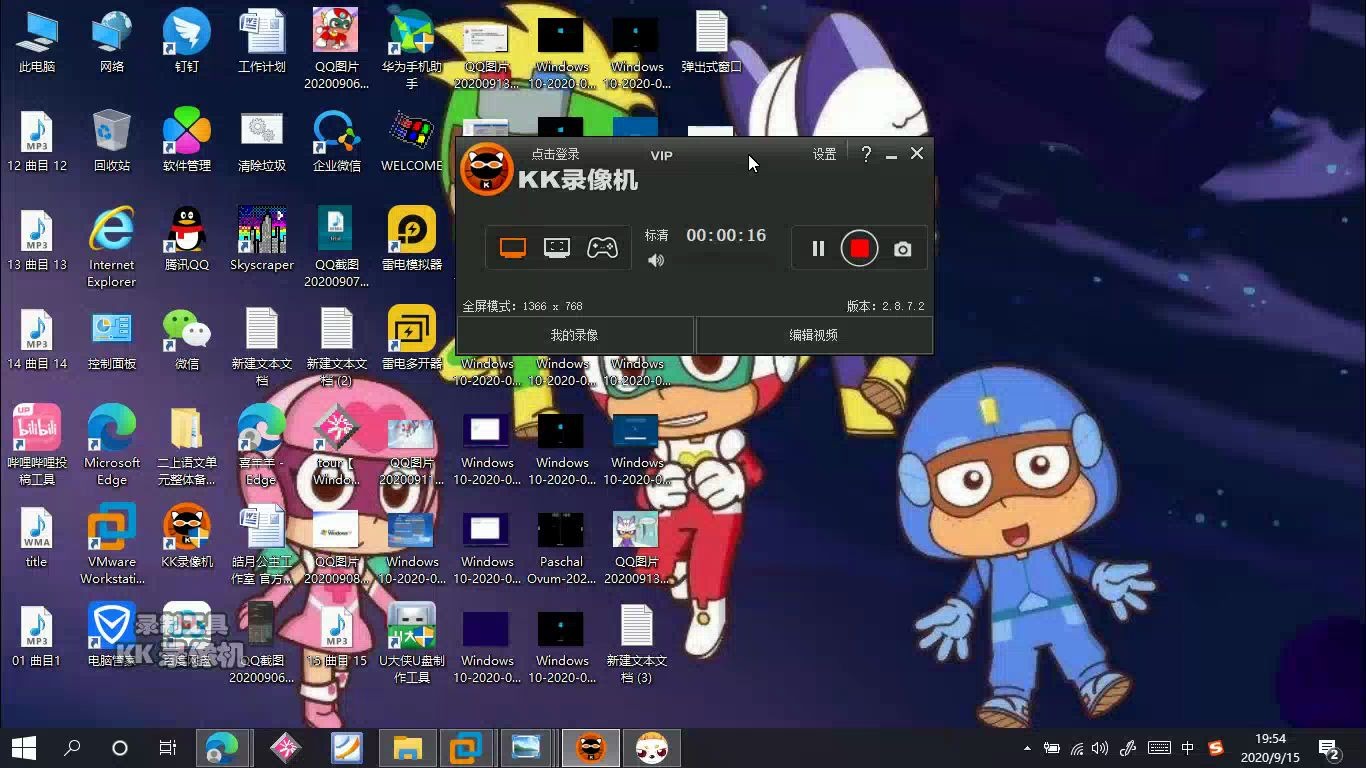Open taskbar search magnifier

click(72, 748)
